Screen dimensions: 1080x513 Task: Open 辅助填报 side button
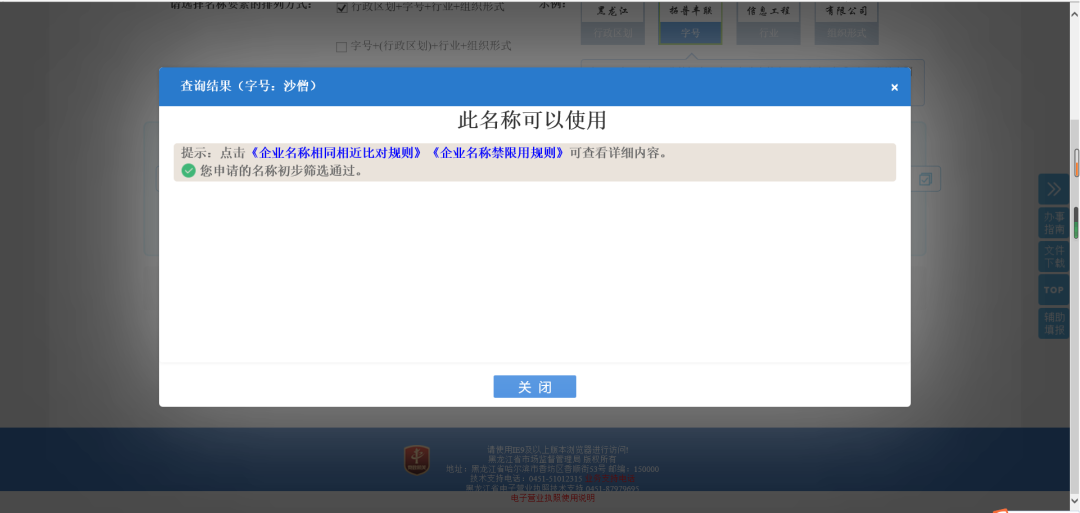(x=1053, y=324)
